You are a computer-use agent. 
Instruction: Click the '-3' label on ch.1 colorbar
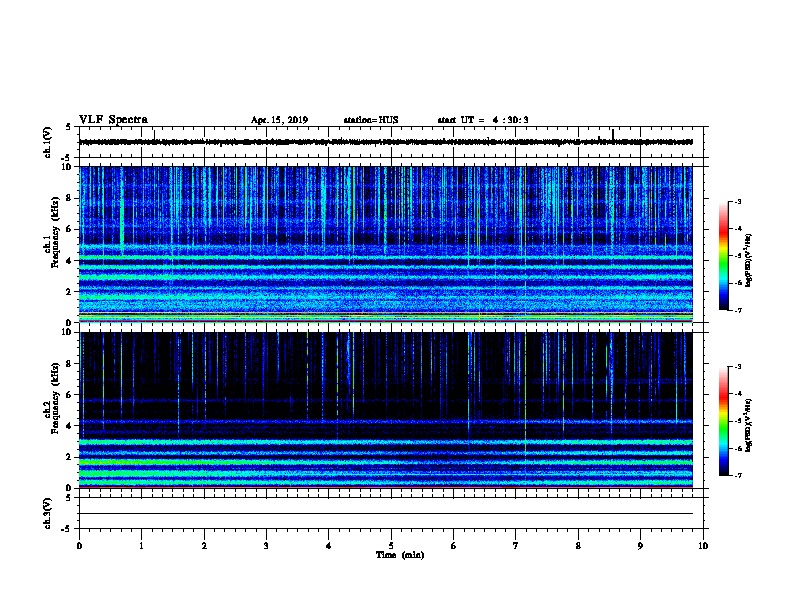pos(737,201)
